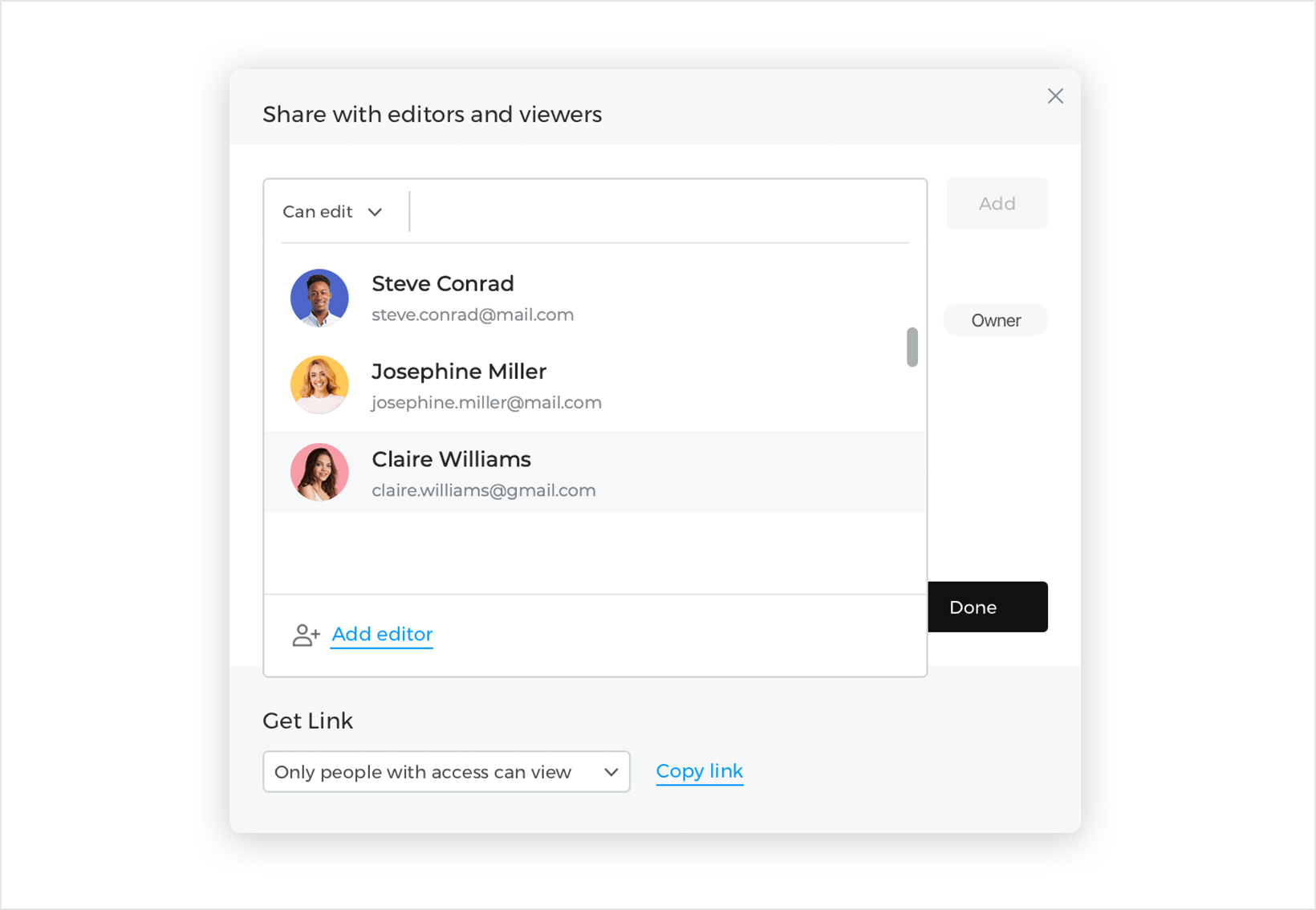Click the suggestions list scrollbar thumb
The image size is (1316, 910).
pos(912,347)
